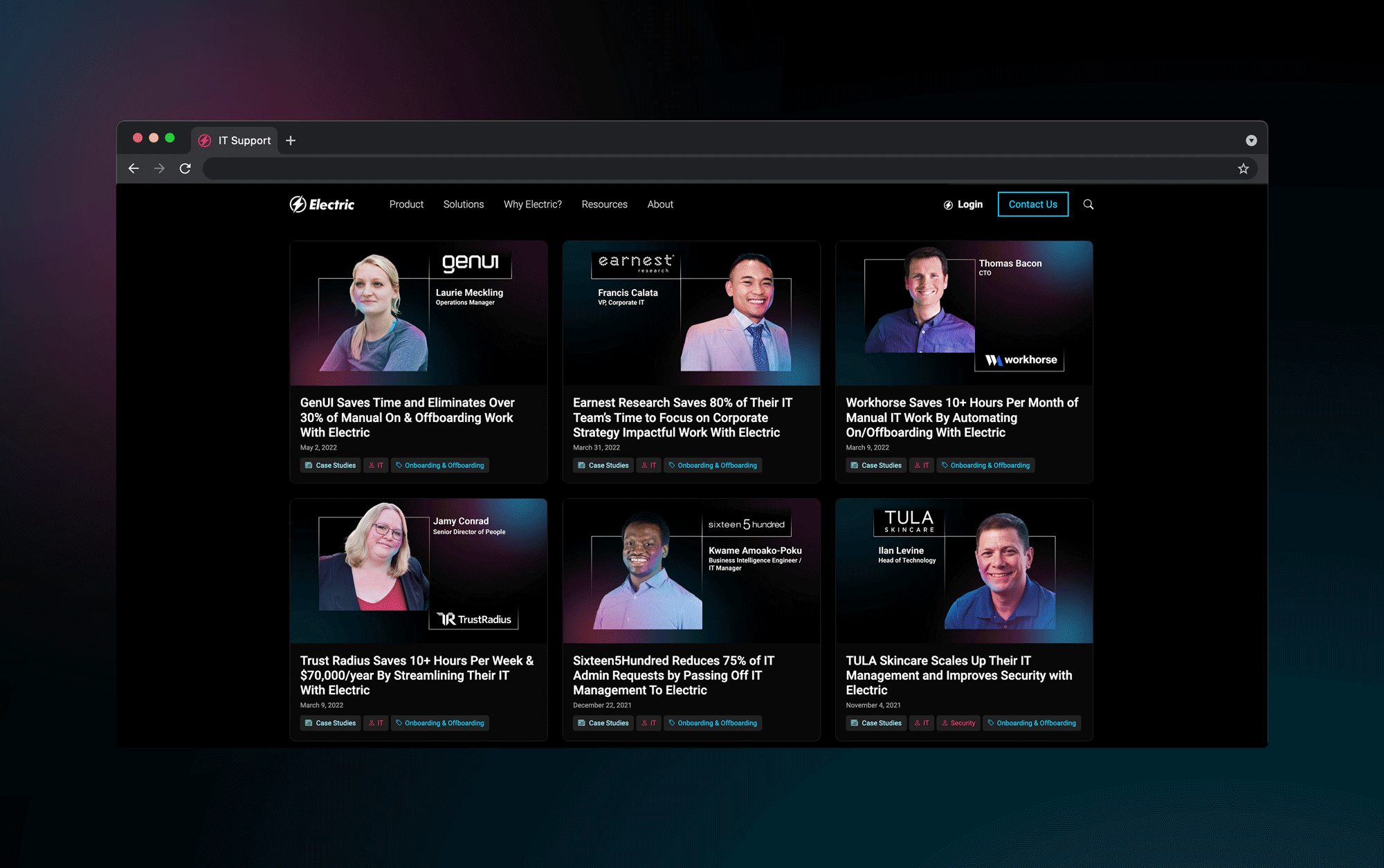Click IT tag on TULA Skincare card
1384x868 pixels.
(921, 723)
